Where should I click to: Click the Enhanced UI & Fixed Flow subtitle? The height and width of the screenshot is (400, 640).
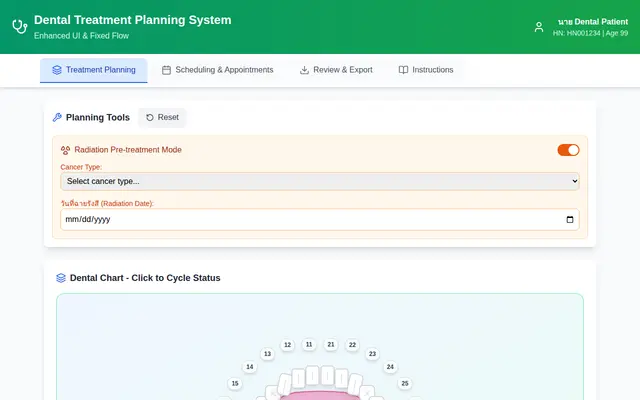tap(81, 36)
